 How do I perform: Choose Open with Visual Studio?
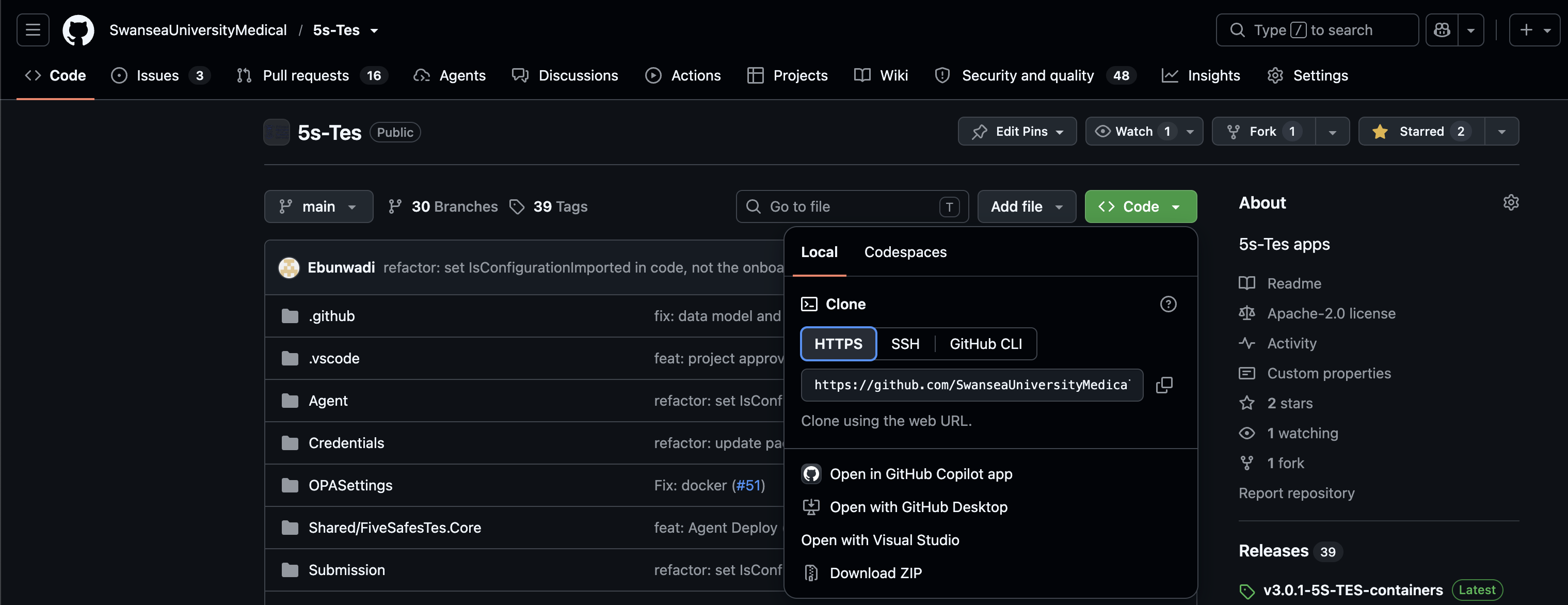879,540
